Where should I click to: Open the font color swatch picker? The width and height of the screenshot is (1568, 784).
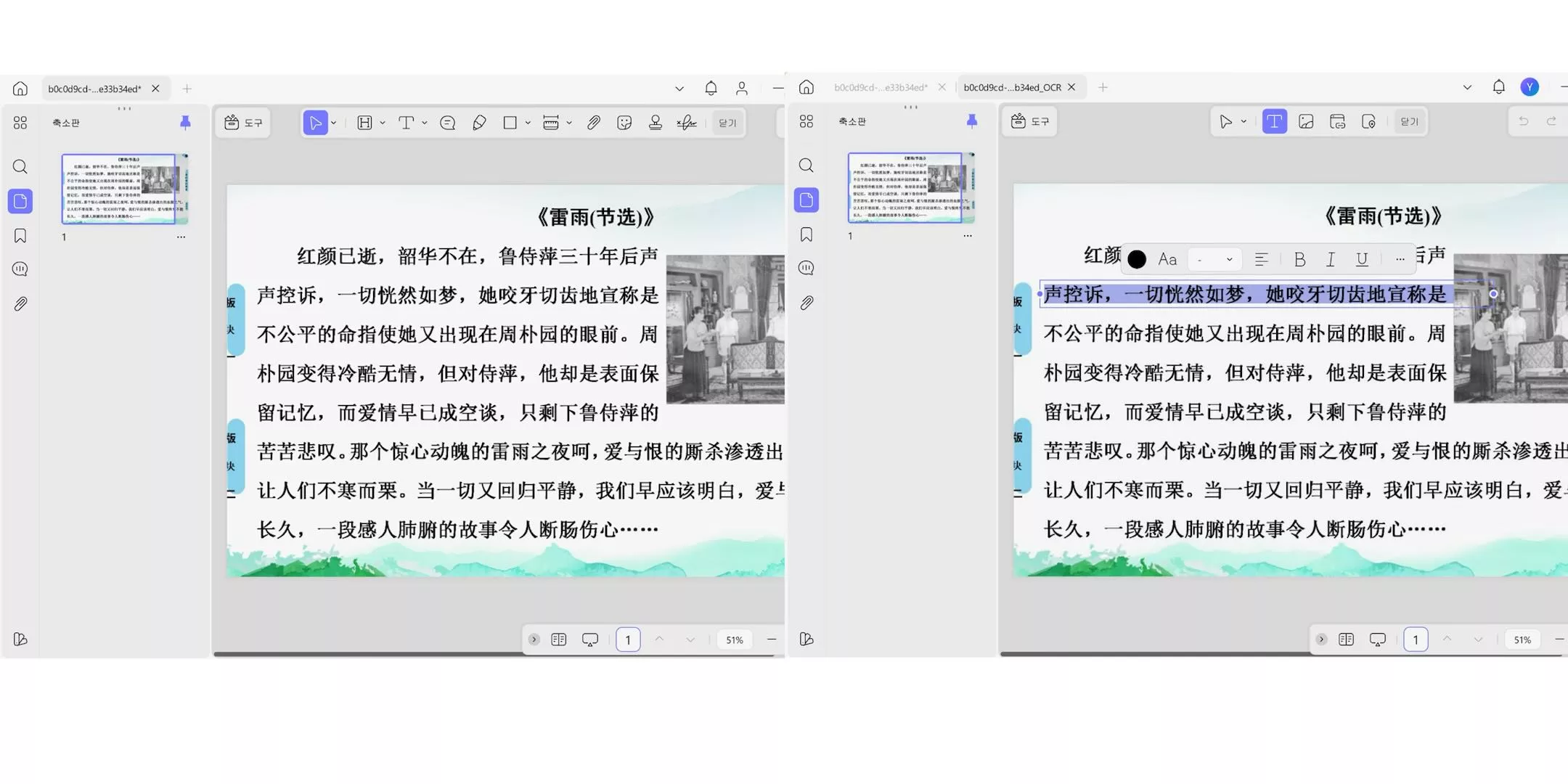coord(1135,259)
